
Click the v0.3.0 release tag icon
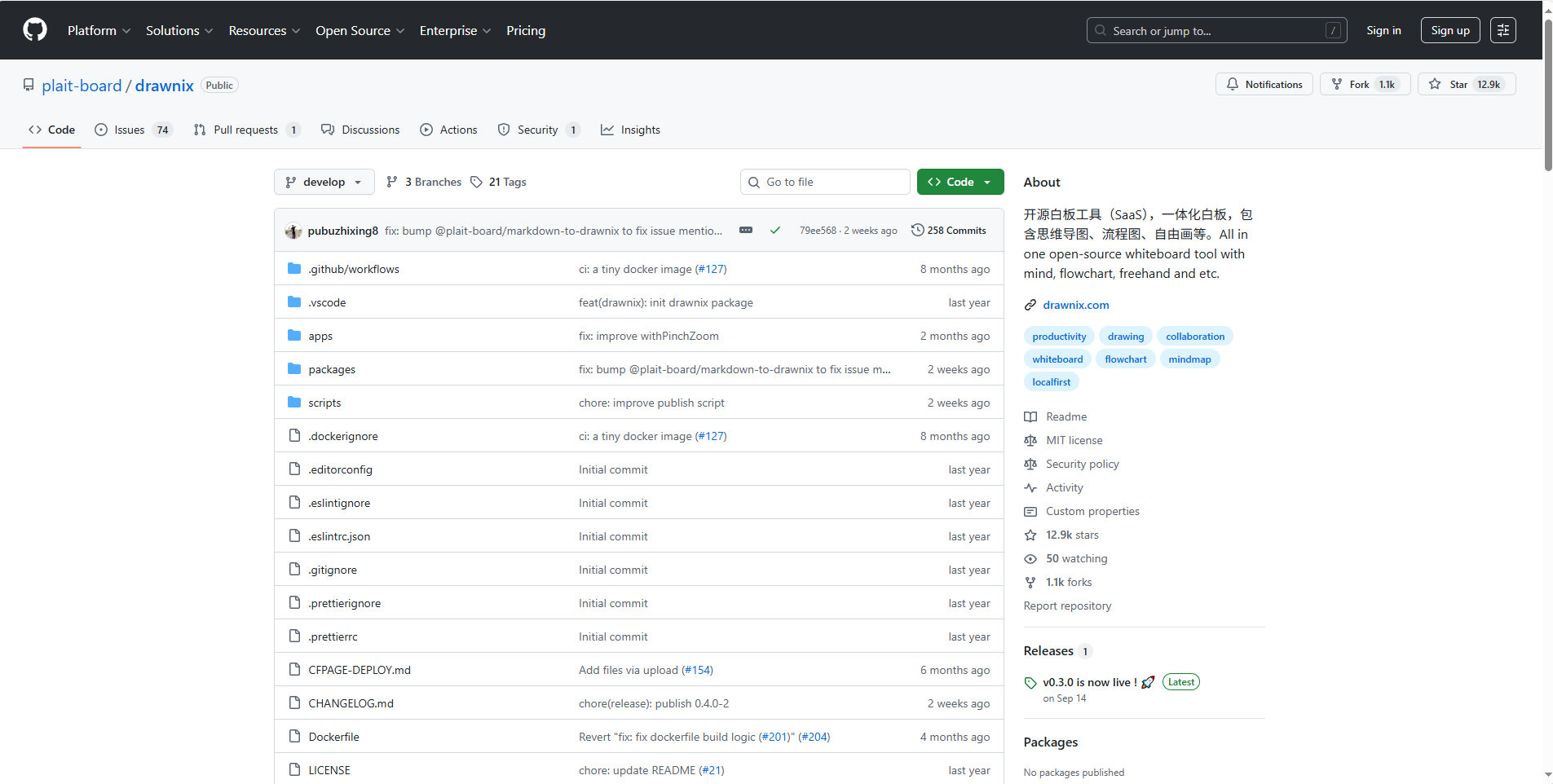tap(1030, 683)
